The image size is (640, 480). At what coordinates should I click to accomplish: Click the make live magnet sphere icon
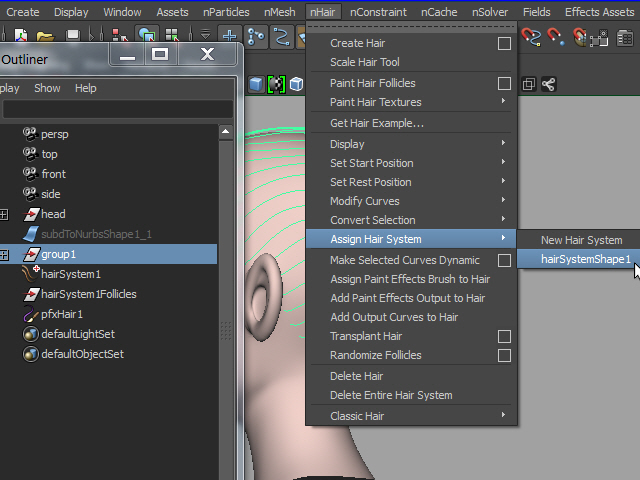pyautogui.click(x=580, y=37)
